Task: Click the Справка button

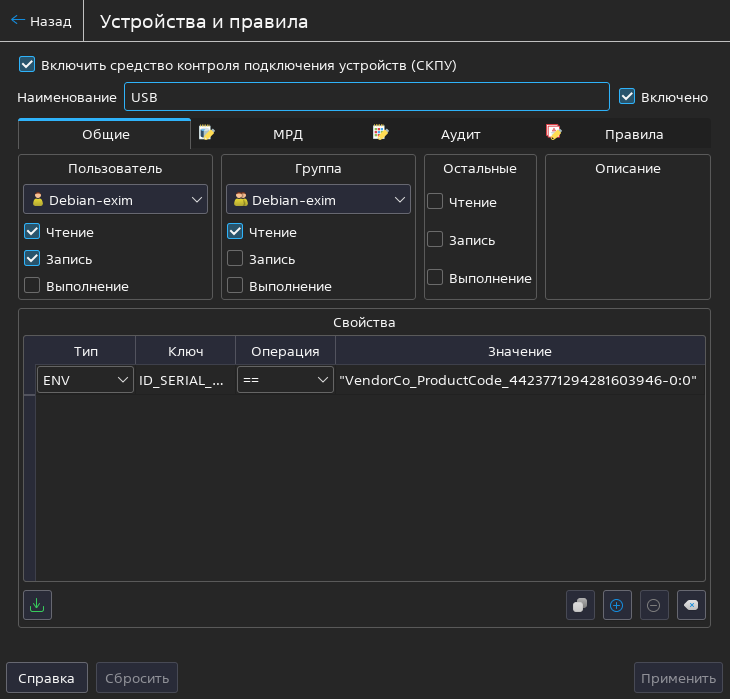Action: tap(47, 678)
